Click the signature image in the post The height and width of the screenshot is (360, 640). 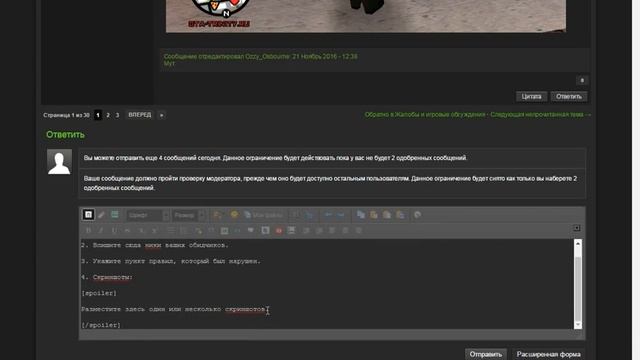(x=366, y=16)
